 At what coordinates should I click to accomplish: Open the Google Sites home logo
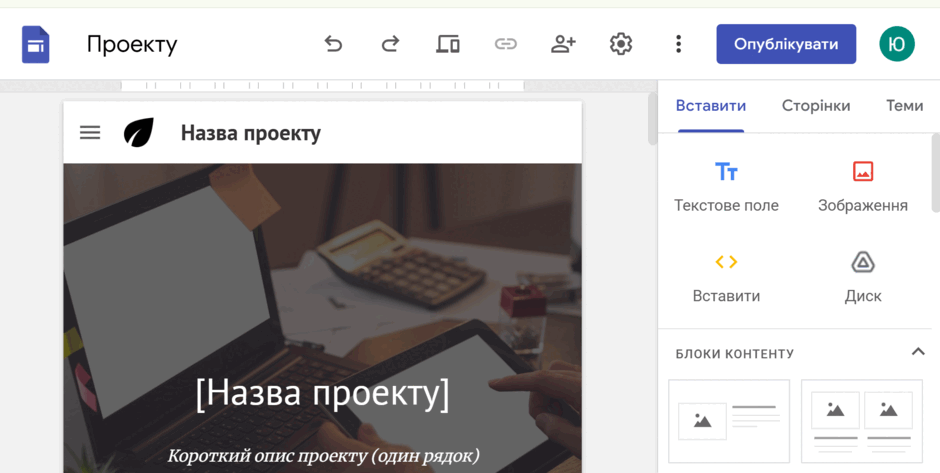click(x=35, y=44)
